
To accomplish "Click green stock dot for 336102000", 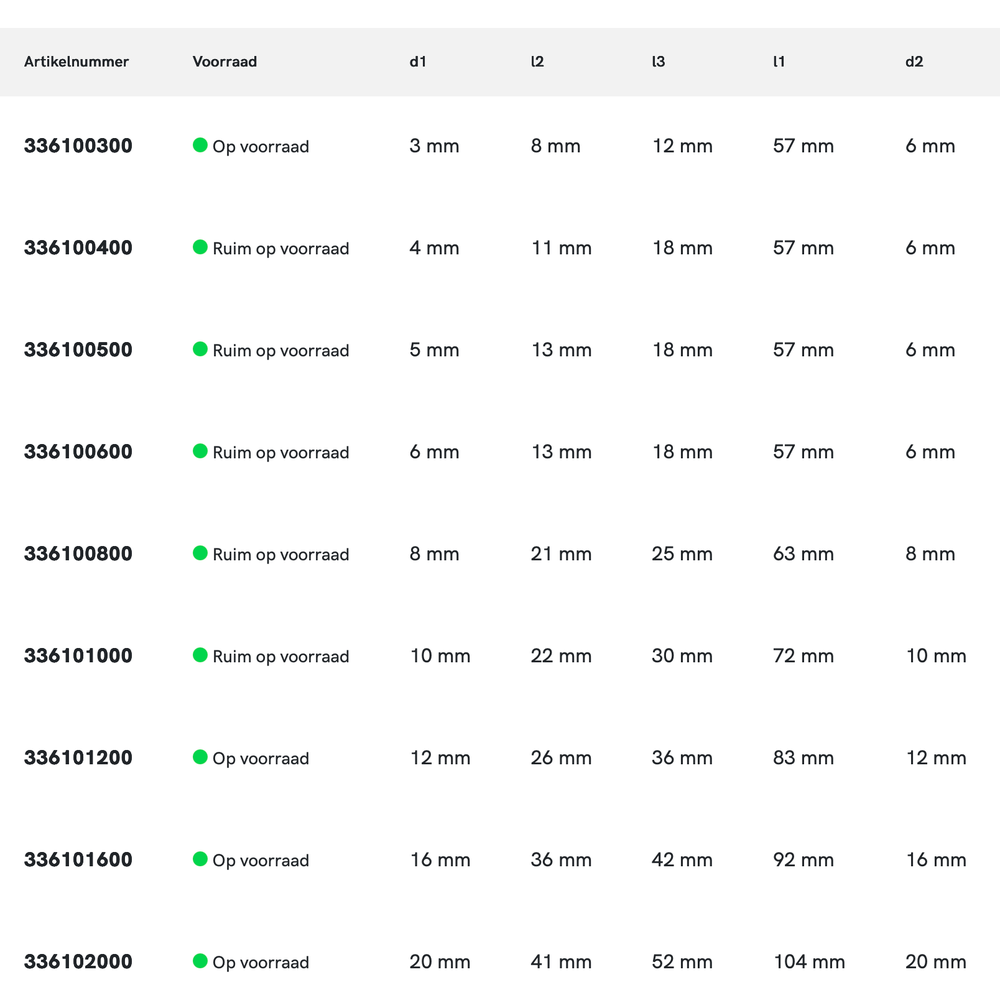I will tap(200, 961).
